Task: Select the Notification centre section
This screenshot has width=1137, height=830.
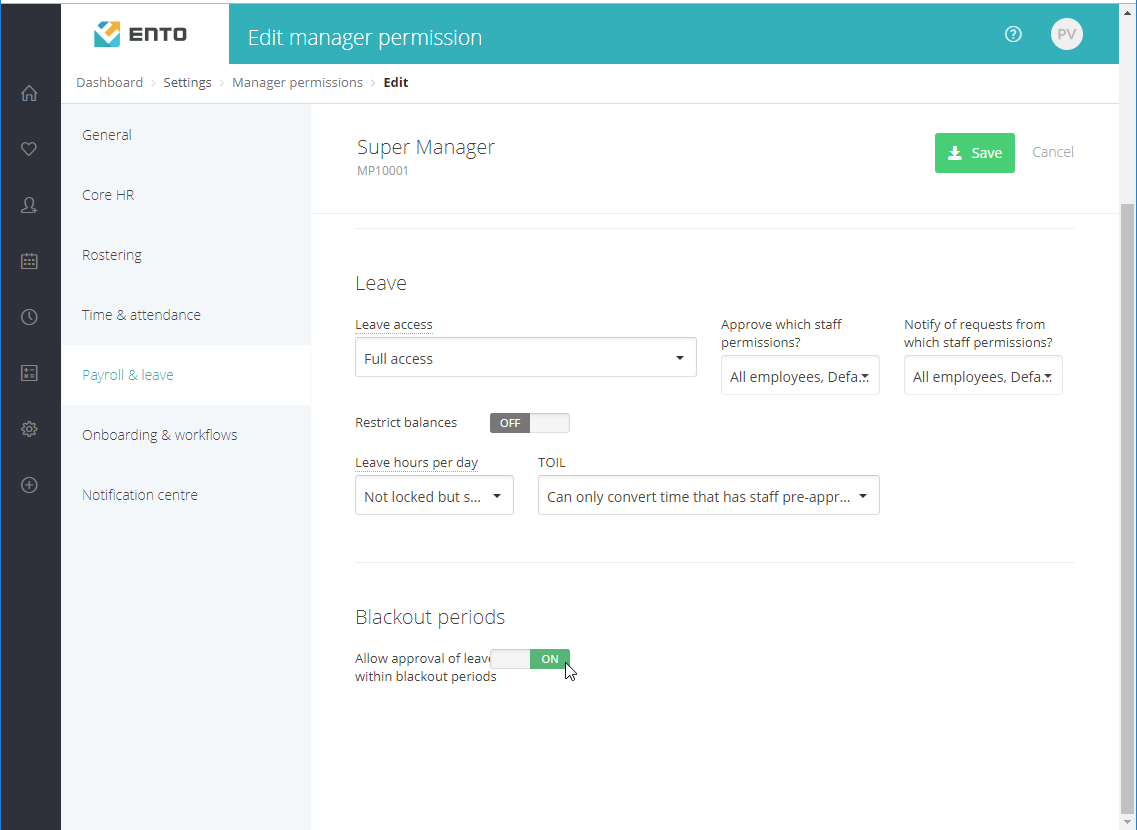Action: [x=186, y=495]
